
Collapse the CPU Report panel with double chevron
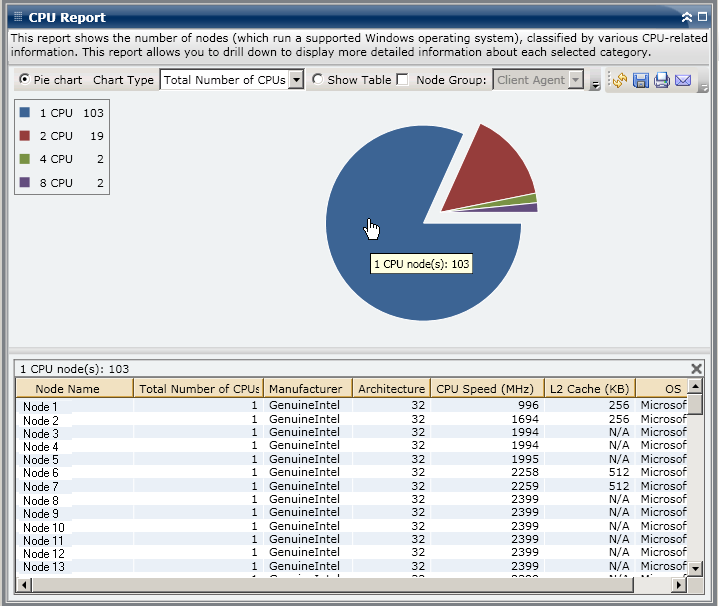[x=686, y=17]
